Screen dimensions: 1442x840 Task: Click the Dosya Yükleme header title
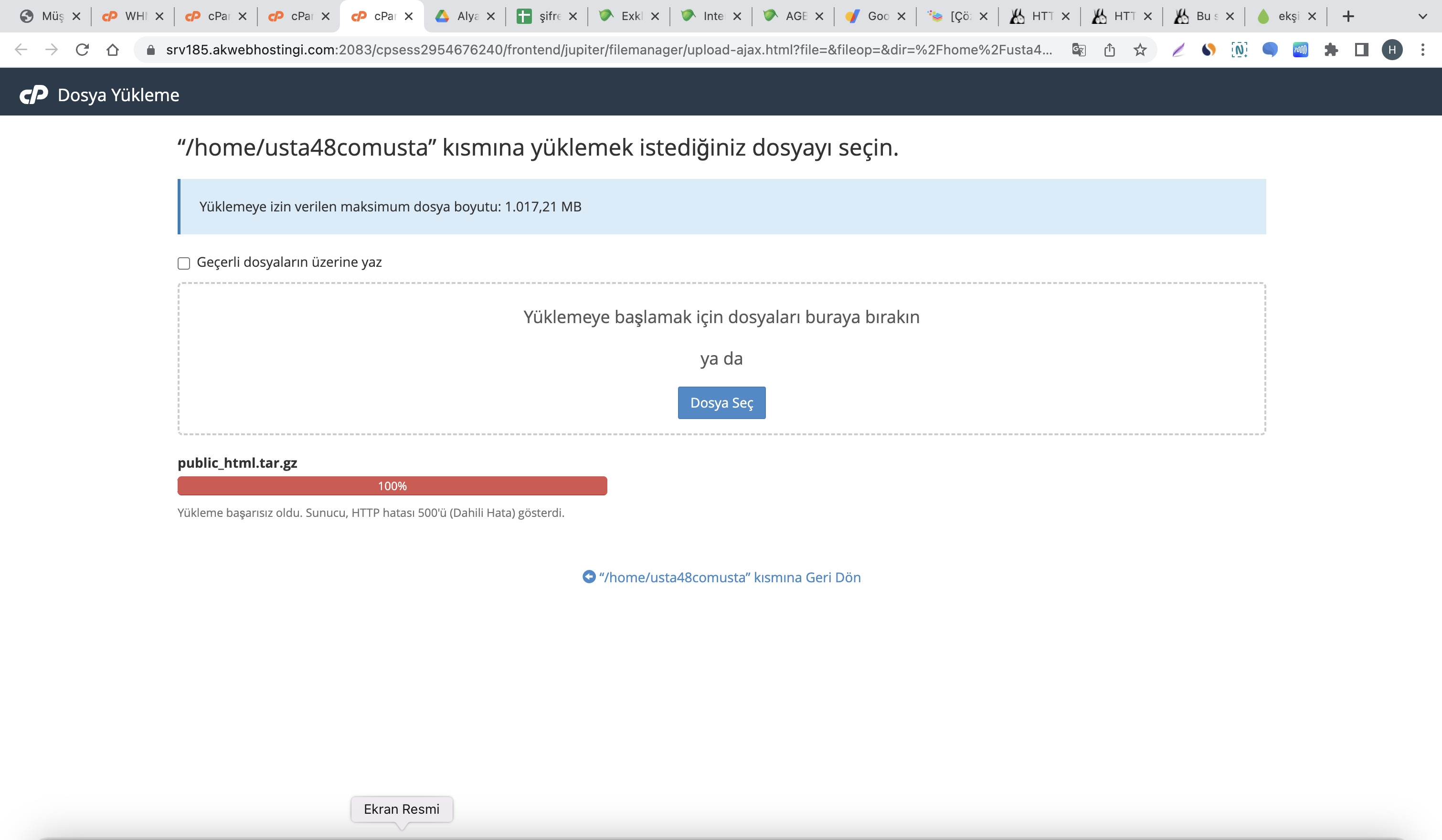118,95
